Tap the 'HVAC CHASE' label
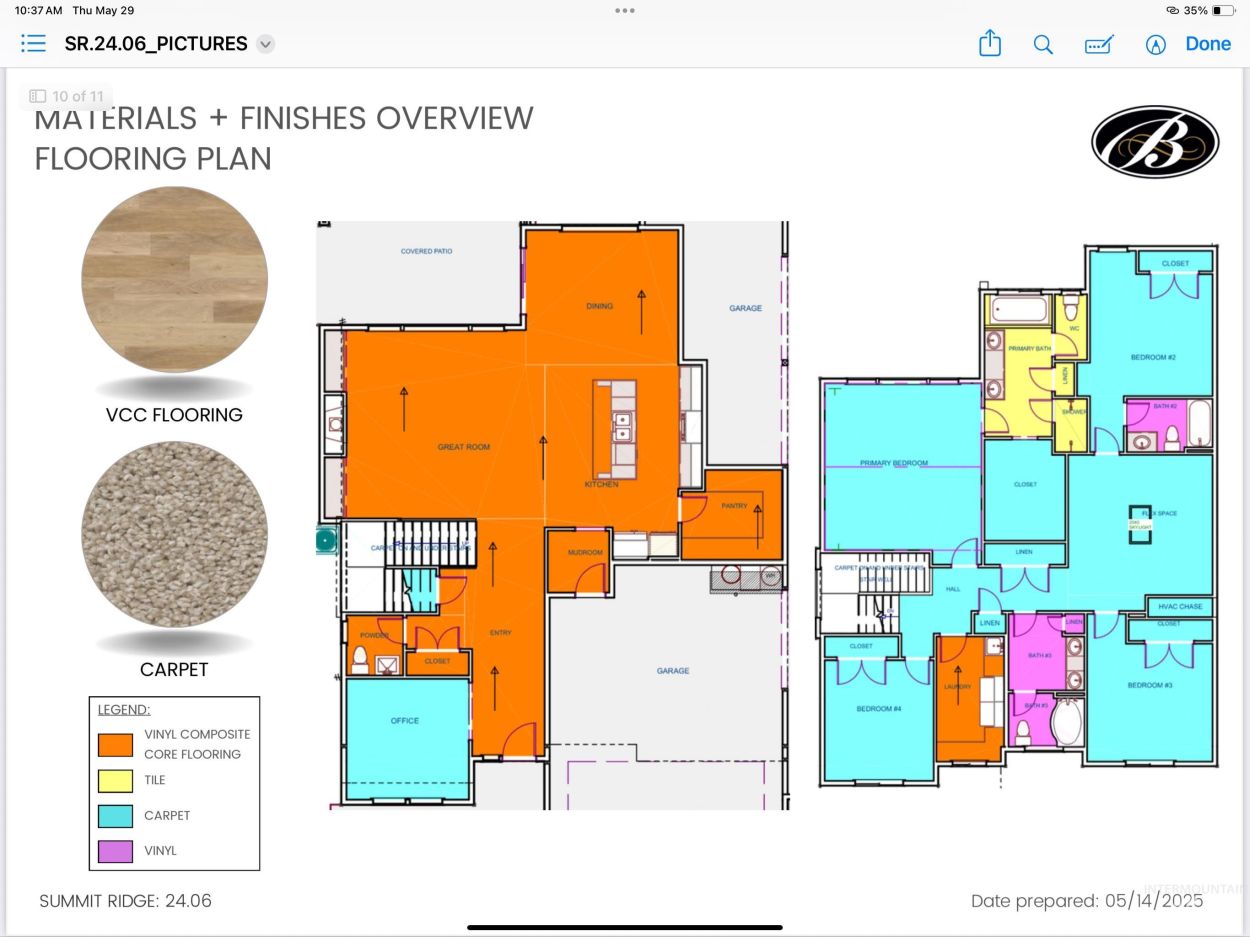Image resolution: width=1250 pixels, height=937 pixels. pos(1180,606)
